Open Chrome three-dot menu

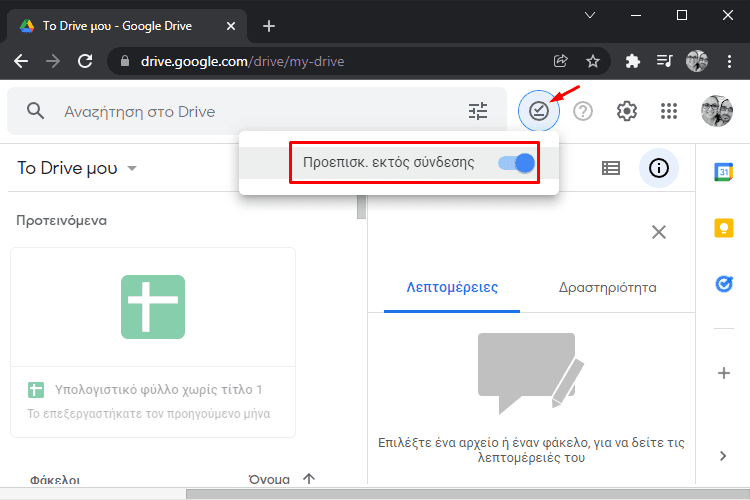tap(729, 61)
